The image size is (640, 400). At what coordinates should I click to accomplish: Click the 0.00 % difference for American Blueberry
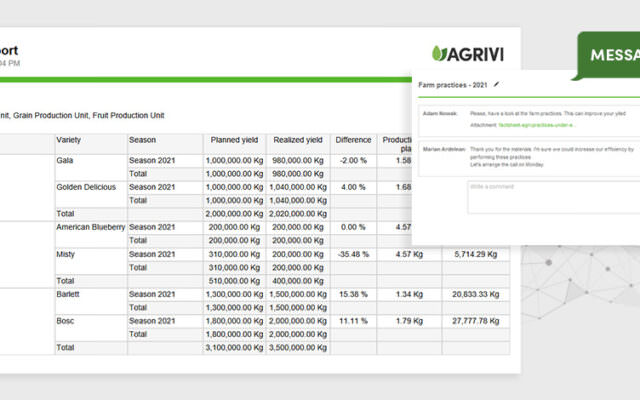tap(353, 227)
